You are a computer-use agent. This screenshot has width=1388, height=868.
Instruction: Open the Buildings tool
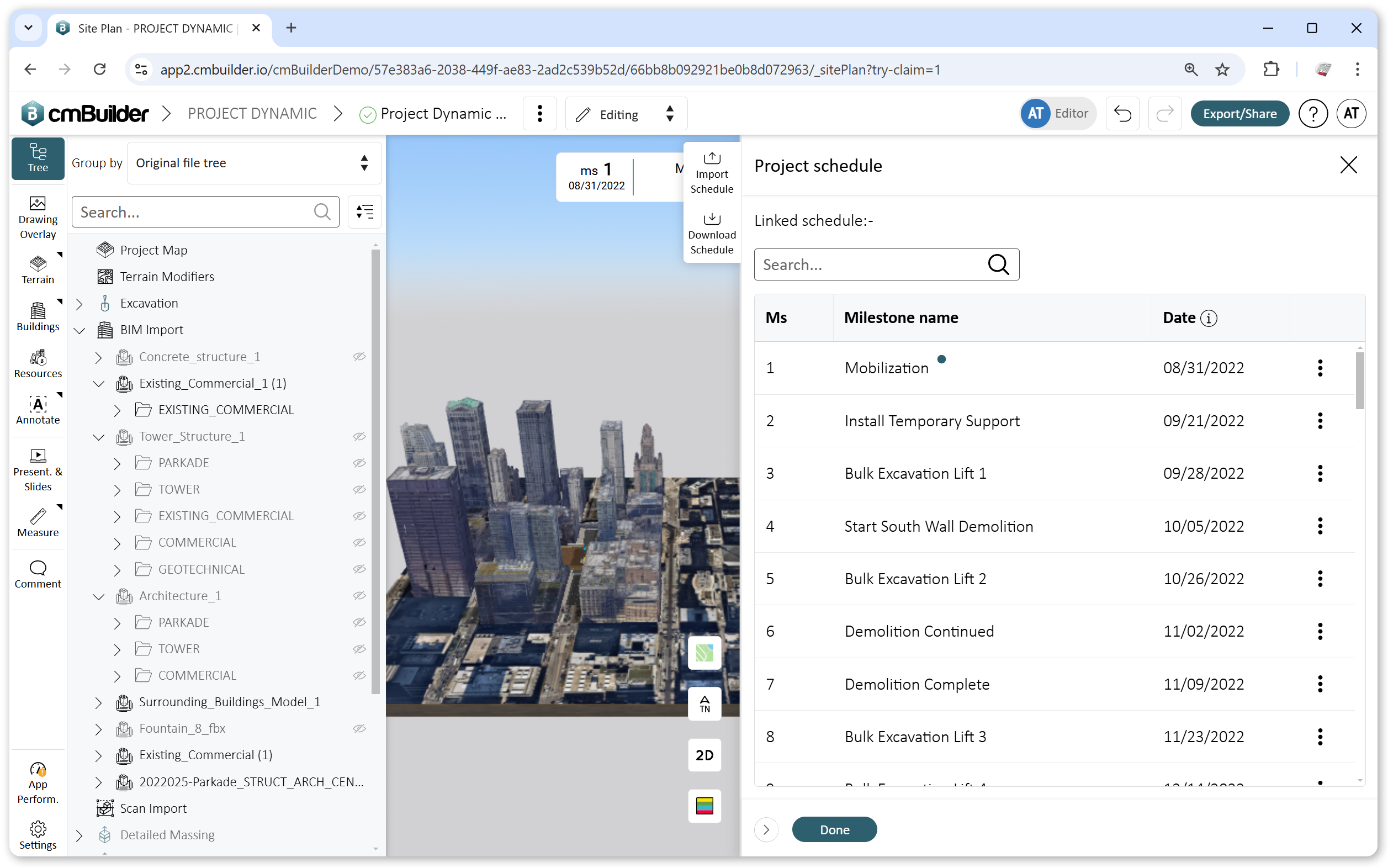point(38,316)
